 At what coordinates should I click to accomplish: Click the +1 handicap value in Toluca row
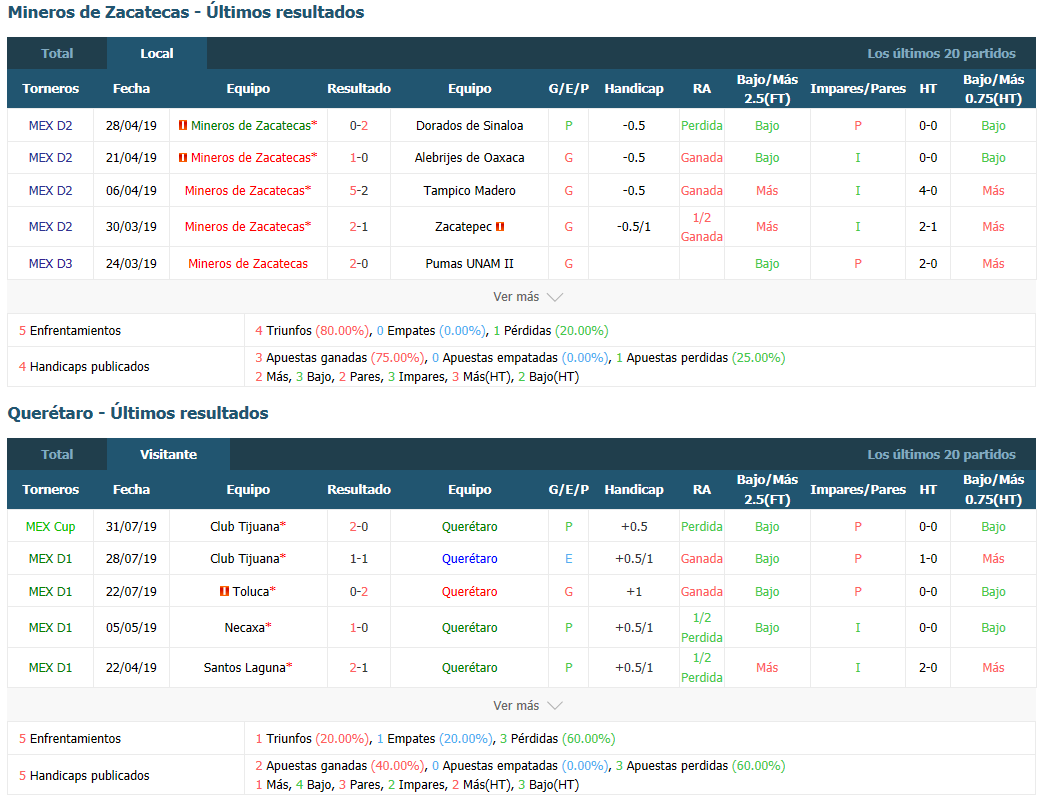point(634,592)
